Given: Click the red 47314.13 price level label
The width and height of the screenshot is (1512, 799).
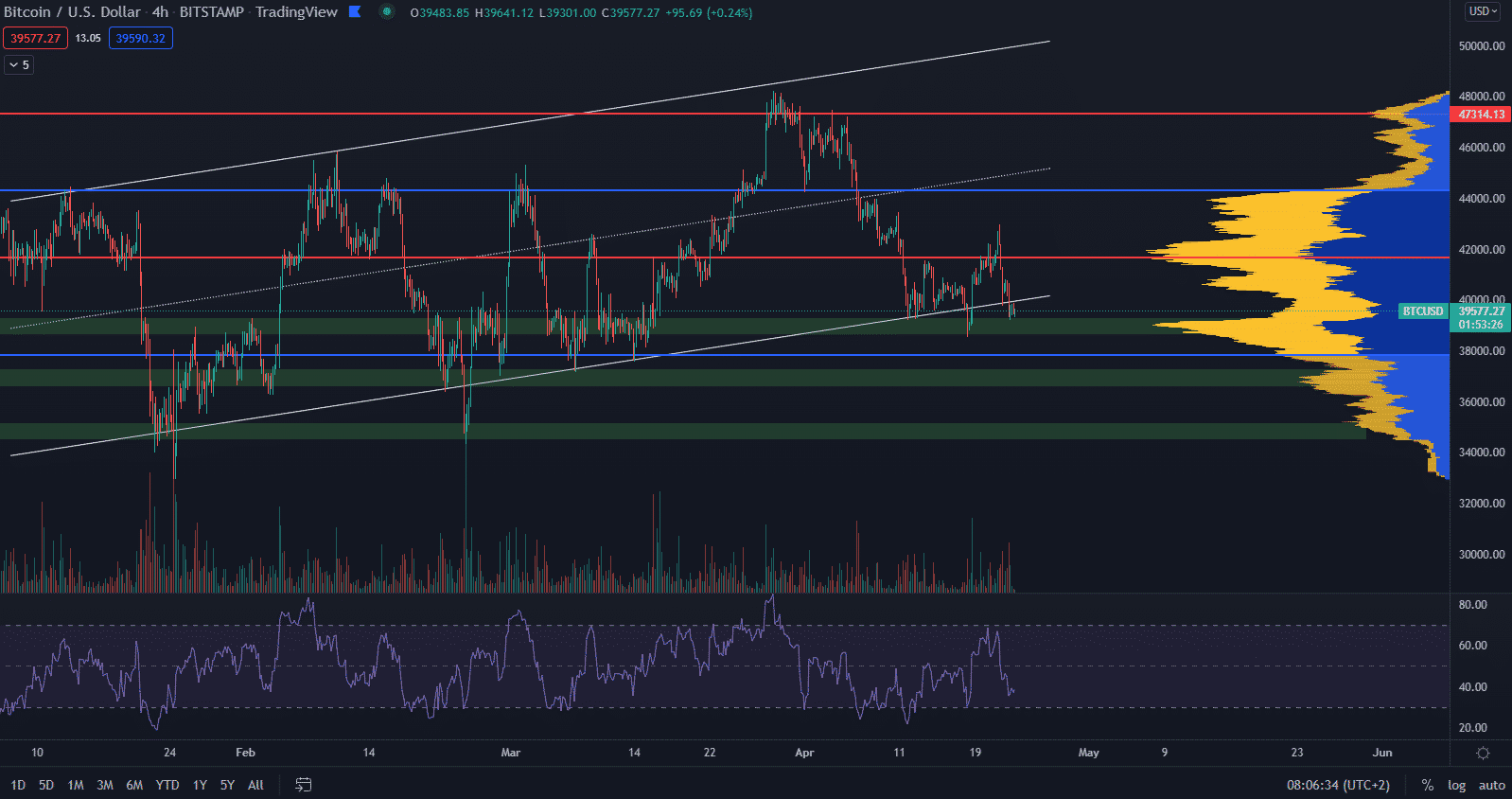Looking at the screenshot, I should pyautogui.click(x=1481, y=115).
